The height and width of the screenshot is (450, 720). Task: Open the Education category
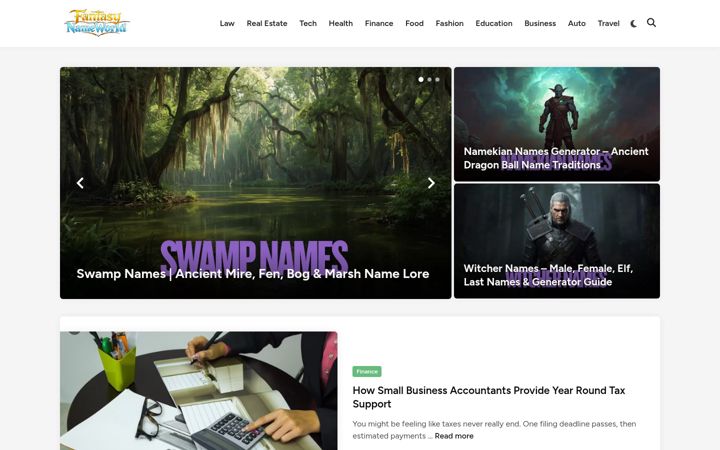pos(494,23)
